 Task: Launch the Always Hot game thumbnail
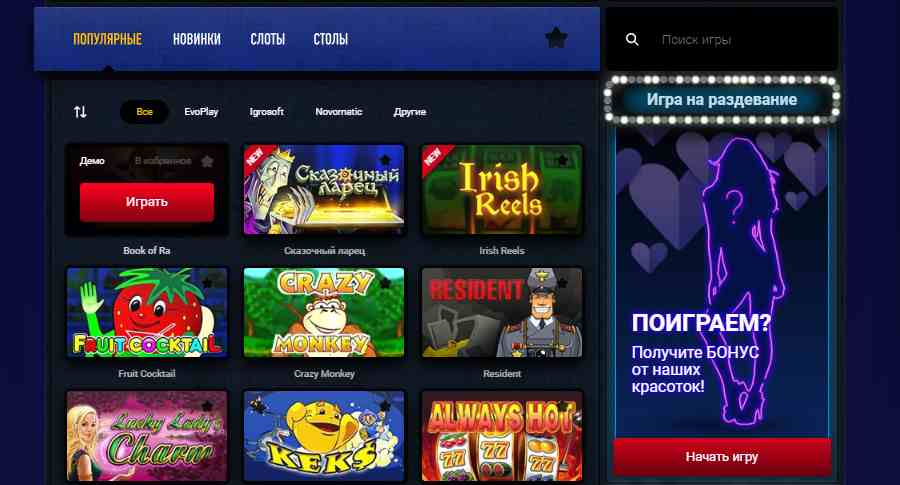(x=502, y=436)
